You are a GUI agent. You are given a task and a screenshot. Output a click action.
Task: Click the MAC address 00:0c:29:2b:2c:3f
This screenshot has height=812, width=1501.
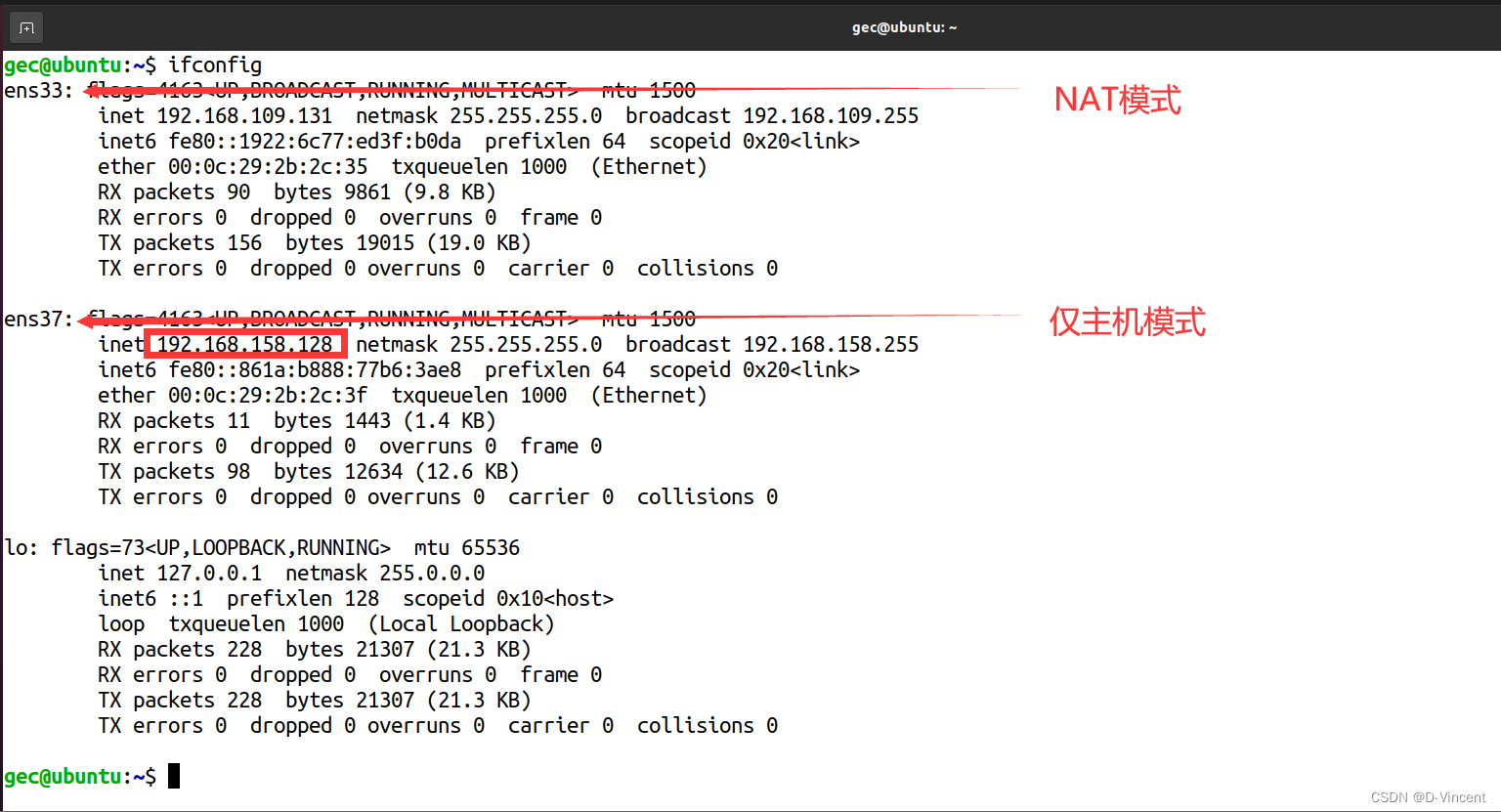click(x=268, y=395)
